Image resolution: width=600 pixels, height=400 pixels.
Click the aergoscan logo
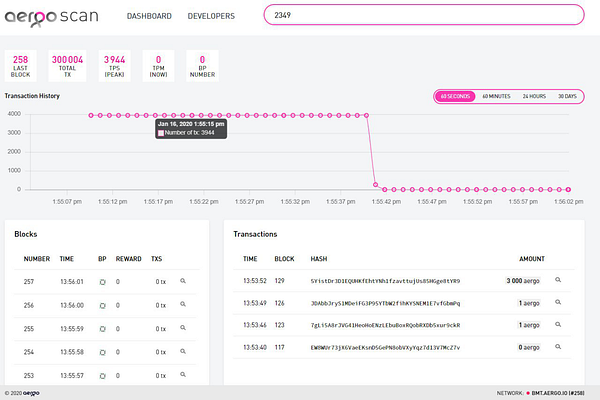[51, 18]
